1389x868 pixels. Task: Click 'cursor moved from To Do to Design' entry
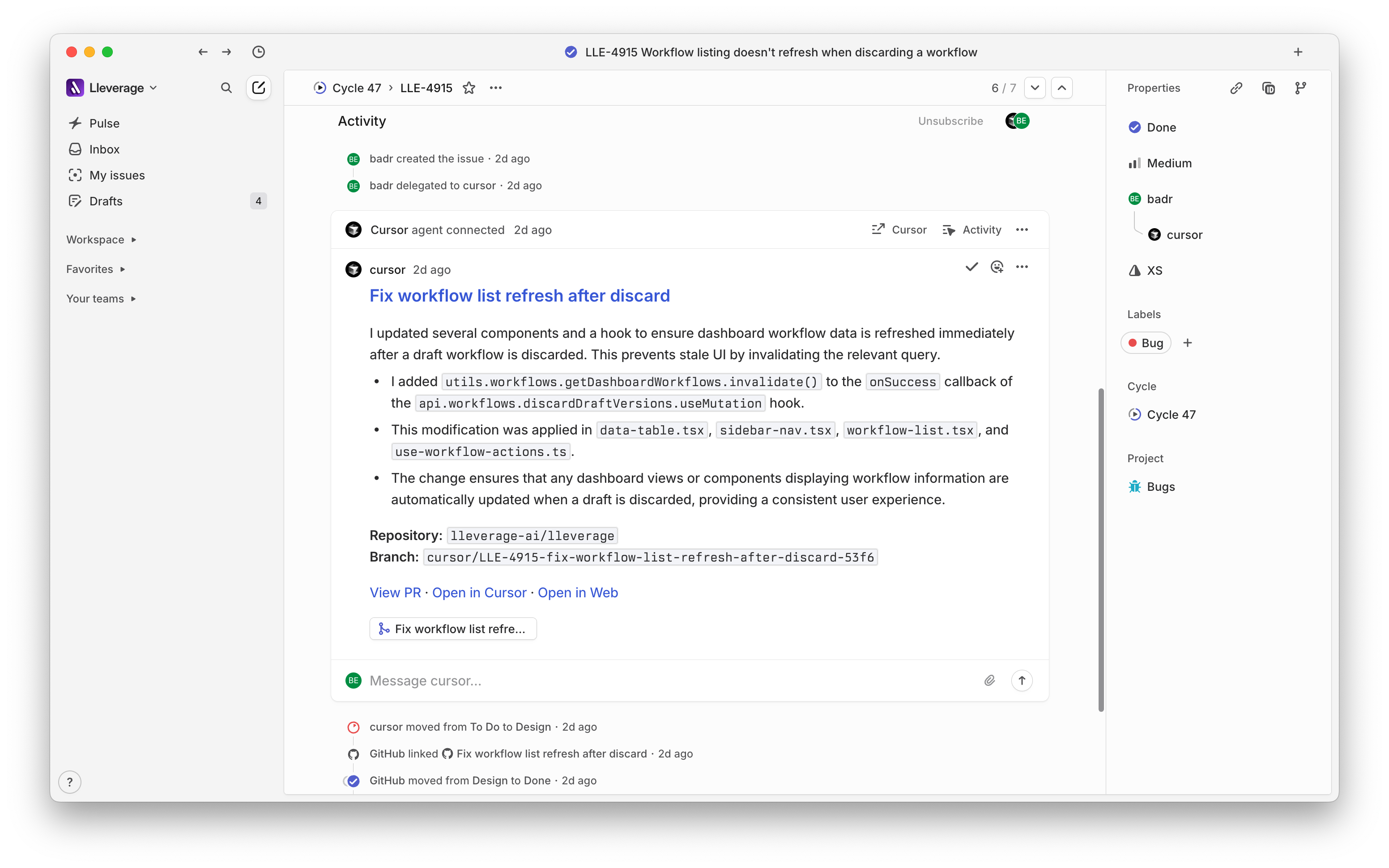pos(472,727)
